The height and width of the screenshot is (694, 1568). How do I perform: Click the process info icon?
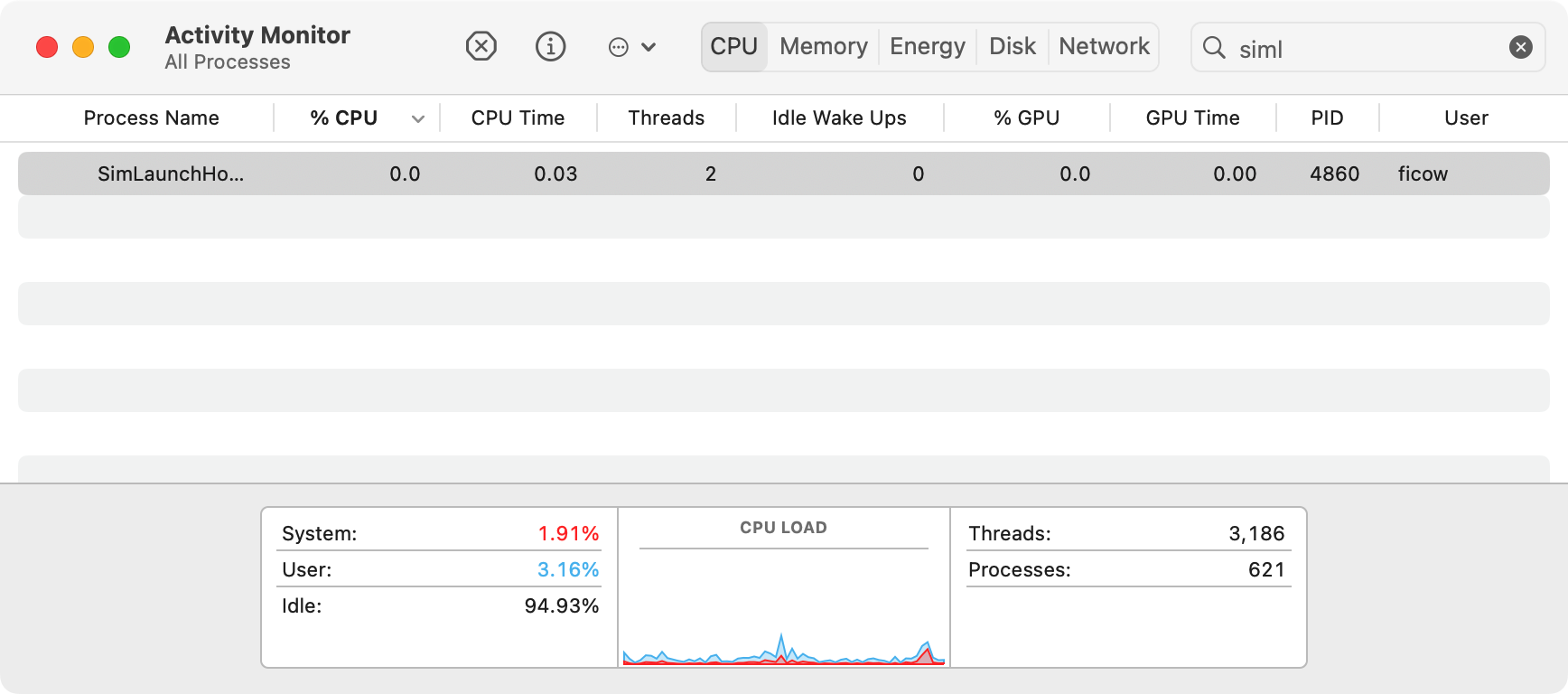550,46
